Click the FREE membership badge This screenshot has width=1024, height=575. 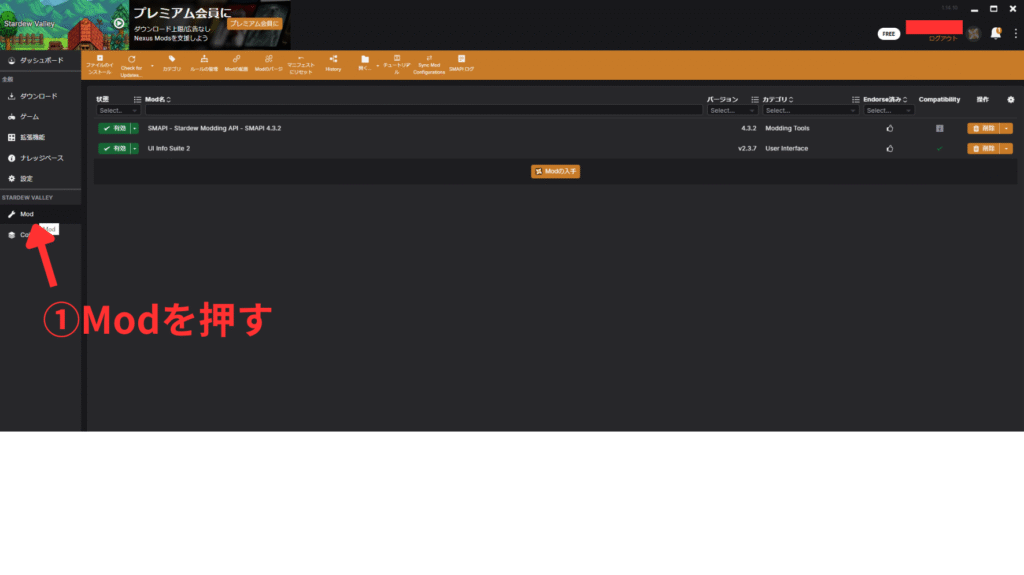point(889,34)
